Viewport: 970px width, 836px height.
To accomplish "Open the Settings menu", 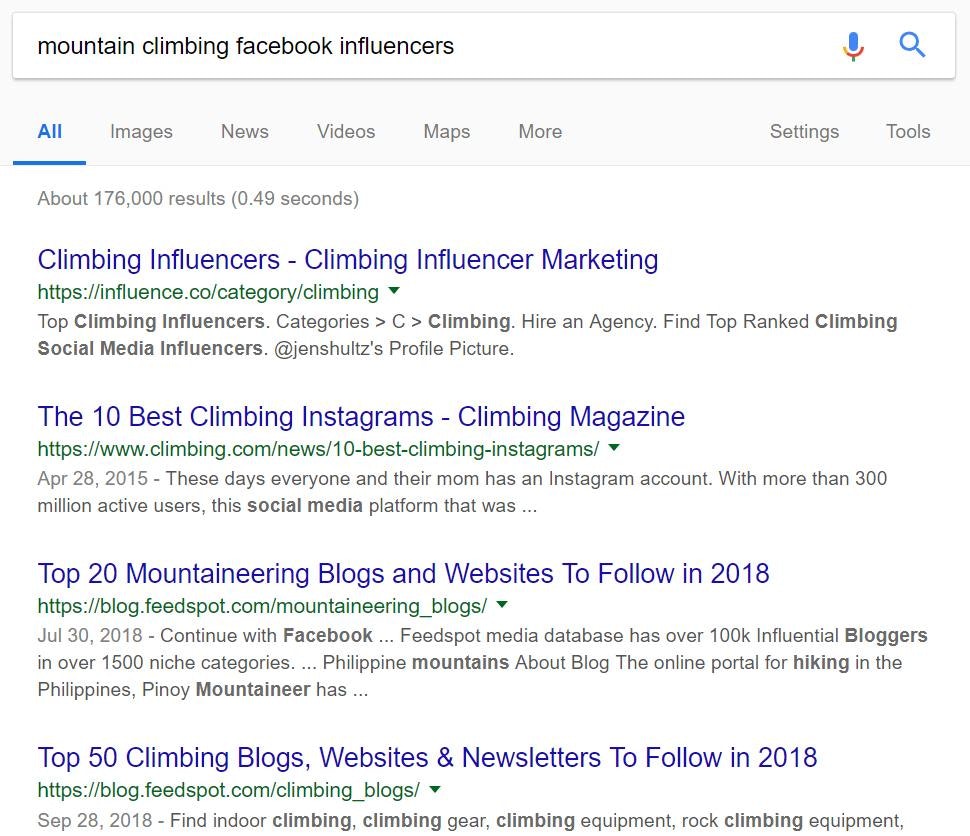I will pyautogui.click(x=804, y=132).
